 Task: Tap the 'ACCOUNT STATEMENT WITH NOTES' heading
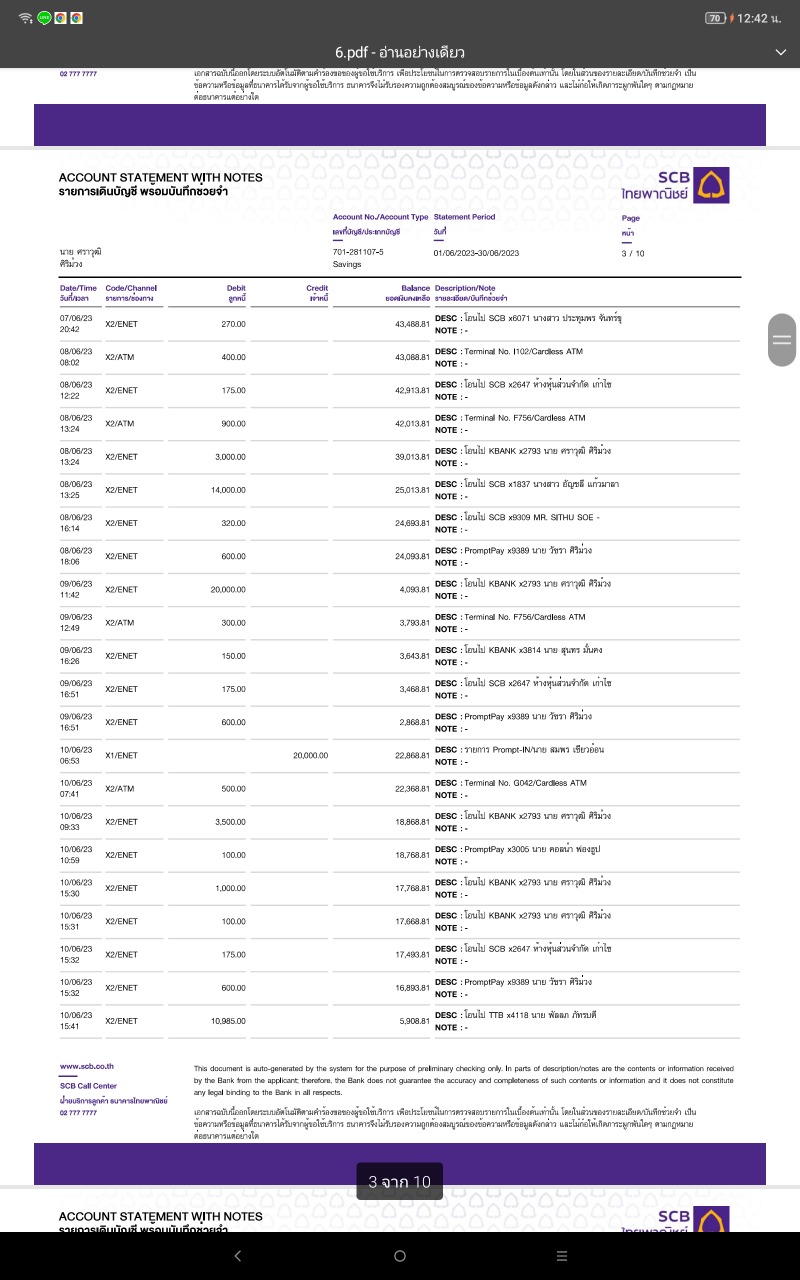click(161, 177)
